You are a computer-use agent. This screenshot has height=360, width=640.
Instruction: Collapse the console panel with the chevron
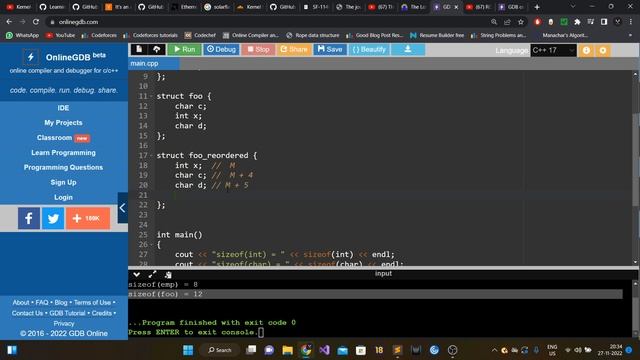(x=136, y=274)
